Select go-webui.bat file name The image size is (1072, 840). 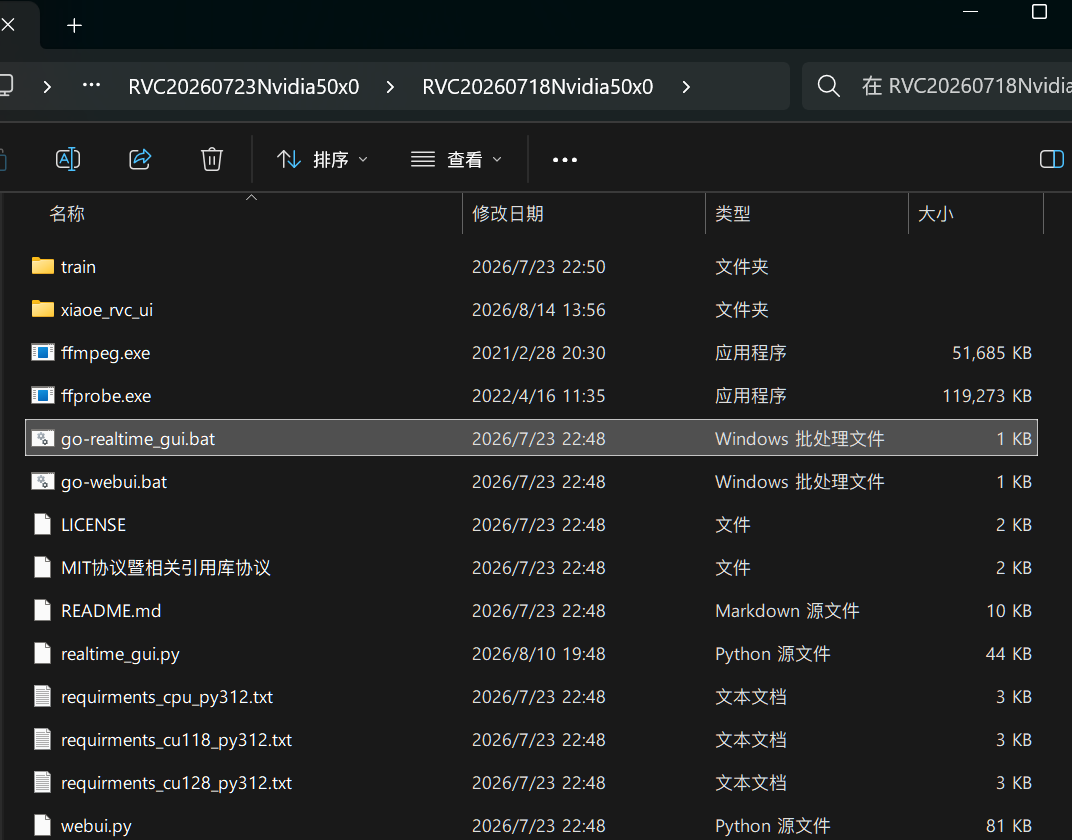(113, 483)
